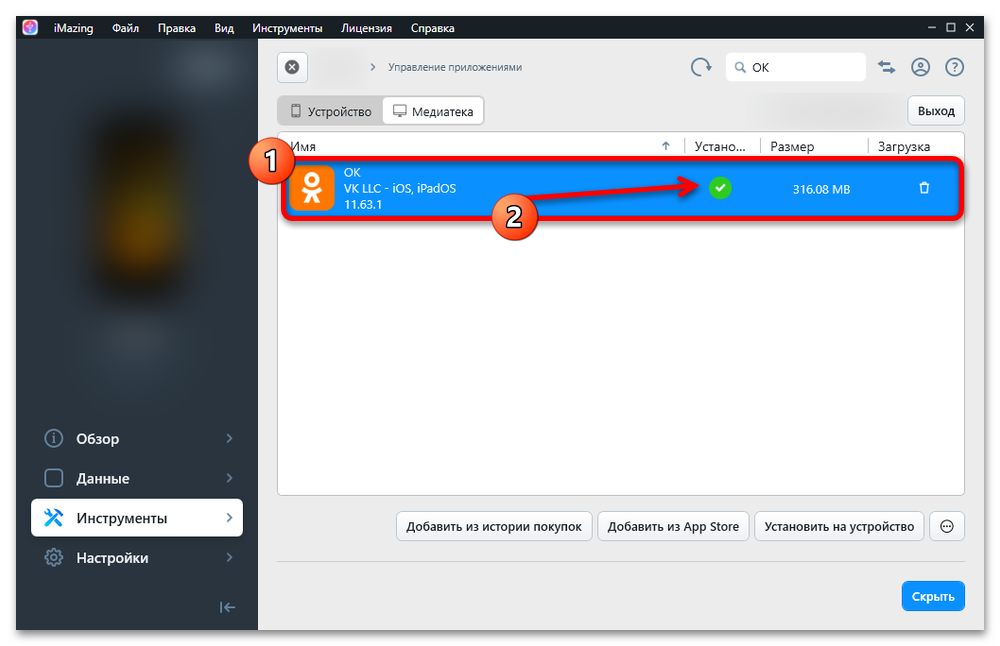Click the version 11.63.1 text

(x=363, y=204)
